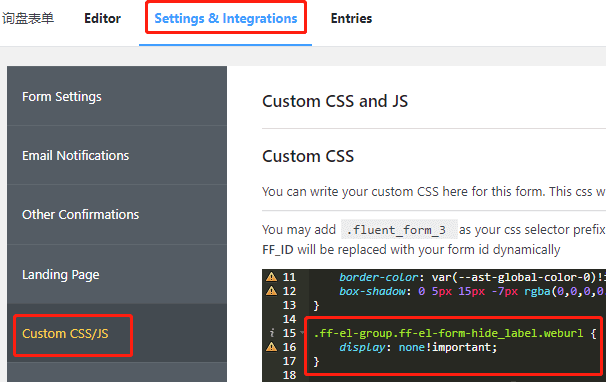Image resolution: width=606 pixels, height=382 pixels.
Task: Click closing brace on line 17
Action: pos(316,362)
